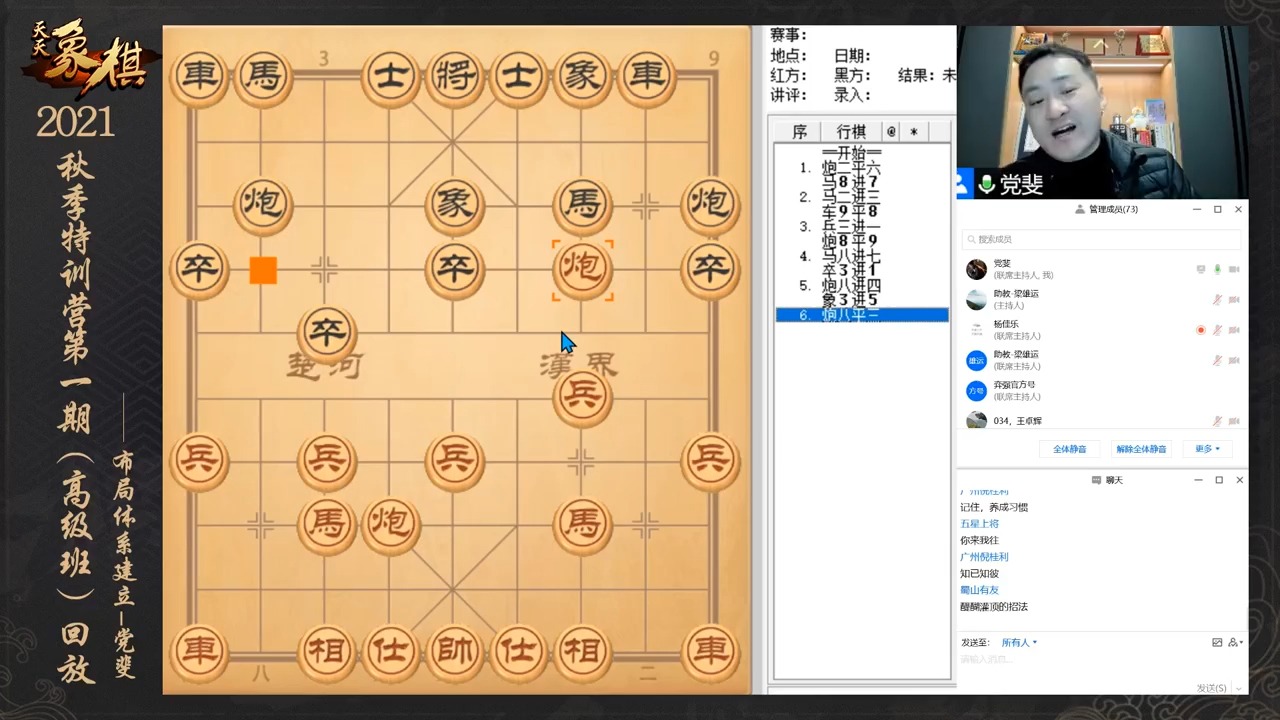Image resolution: width=1280 pixels, height=720 pixels.
Task: Select move 2. 马二进三
Action: pyautogui.click(x=851, y=197)
